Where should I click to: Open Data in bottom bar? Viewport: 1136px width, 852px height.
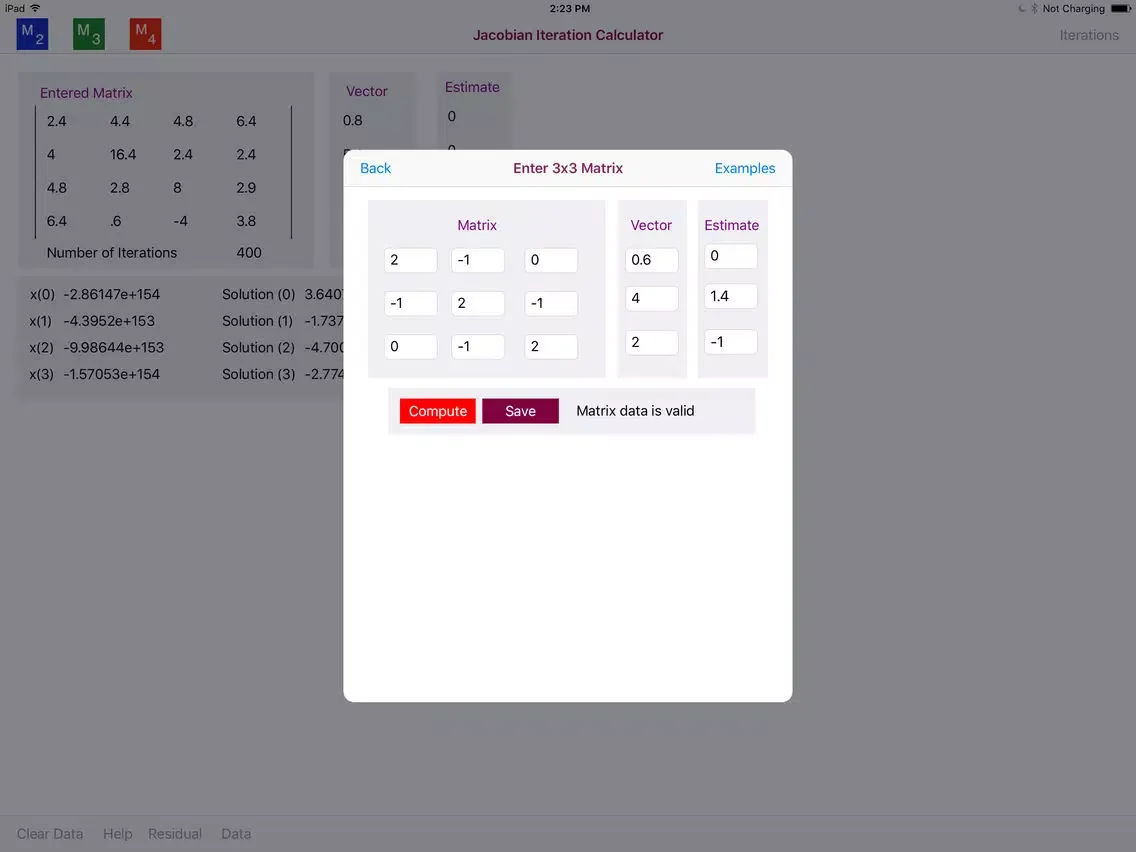click(236, 834)
